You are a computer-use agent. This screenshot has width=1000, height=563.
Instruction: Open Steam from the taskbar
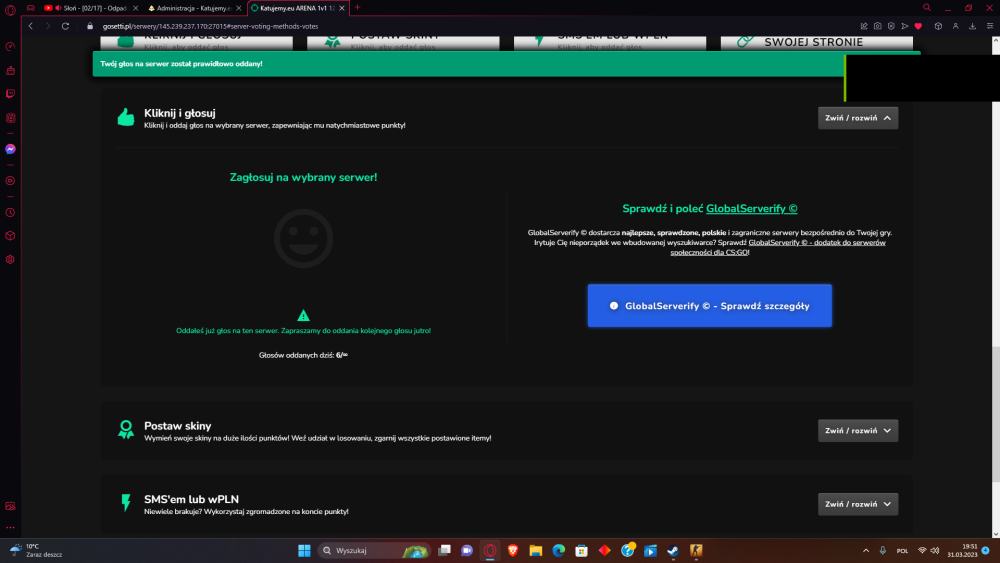click(673, 550)
